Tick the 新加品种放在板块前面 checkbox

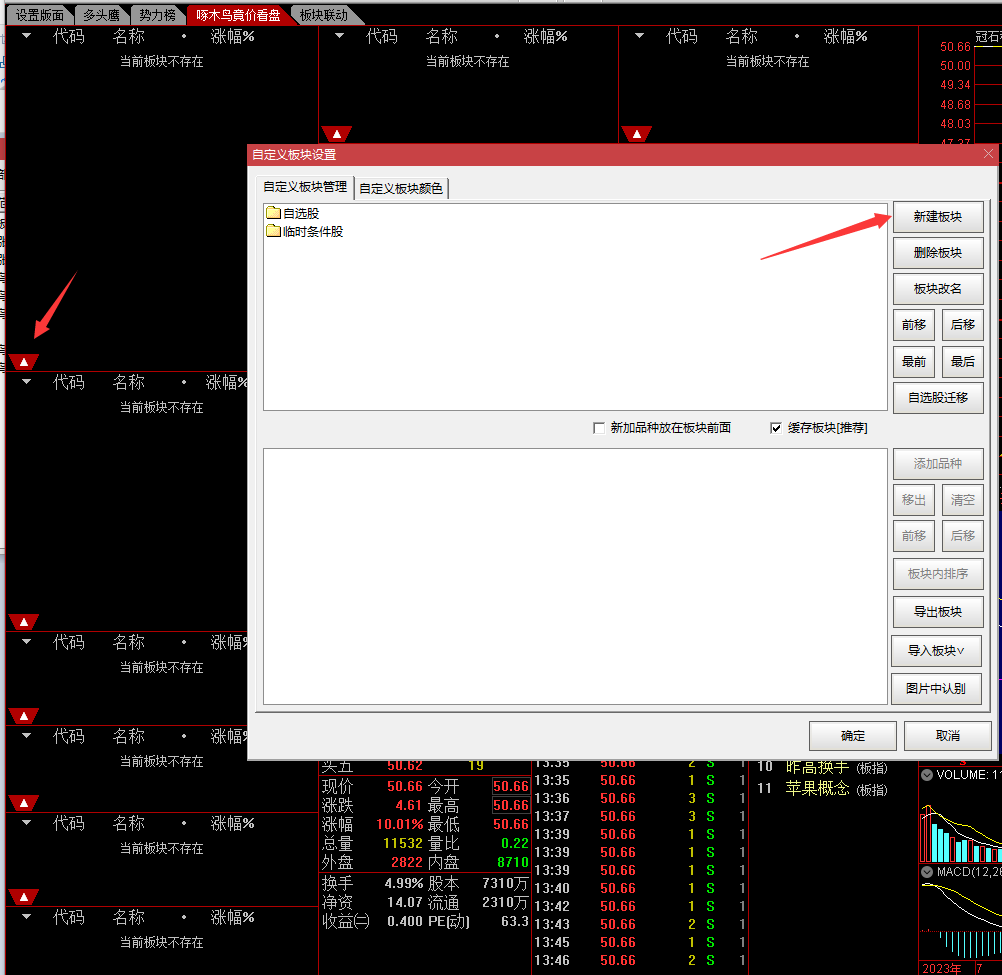599,428
